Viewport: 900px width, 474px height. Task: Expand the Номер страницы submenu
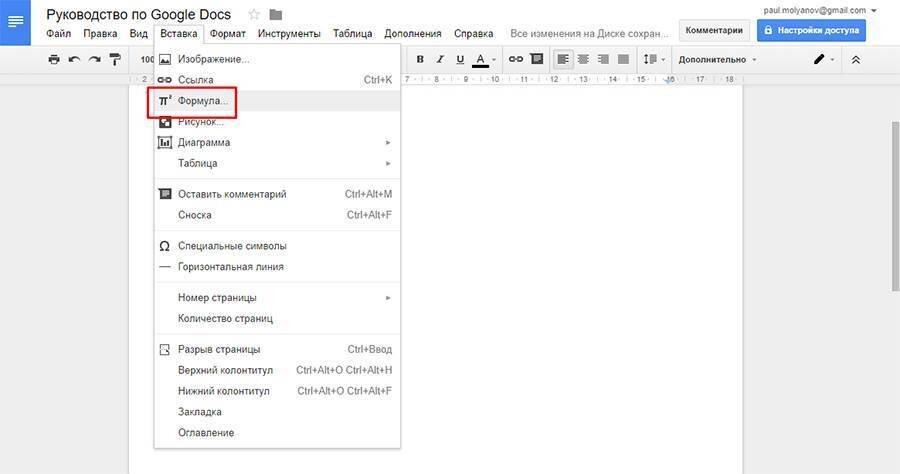coord(277,298)
